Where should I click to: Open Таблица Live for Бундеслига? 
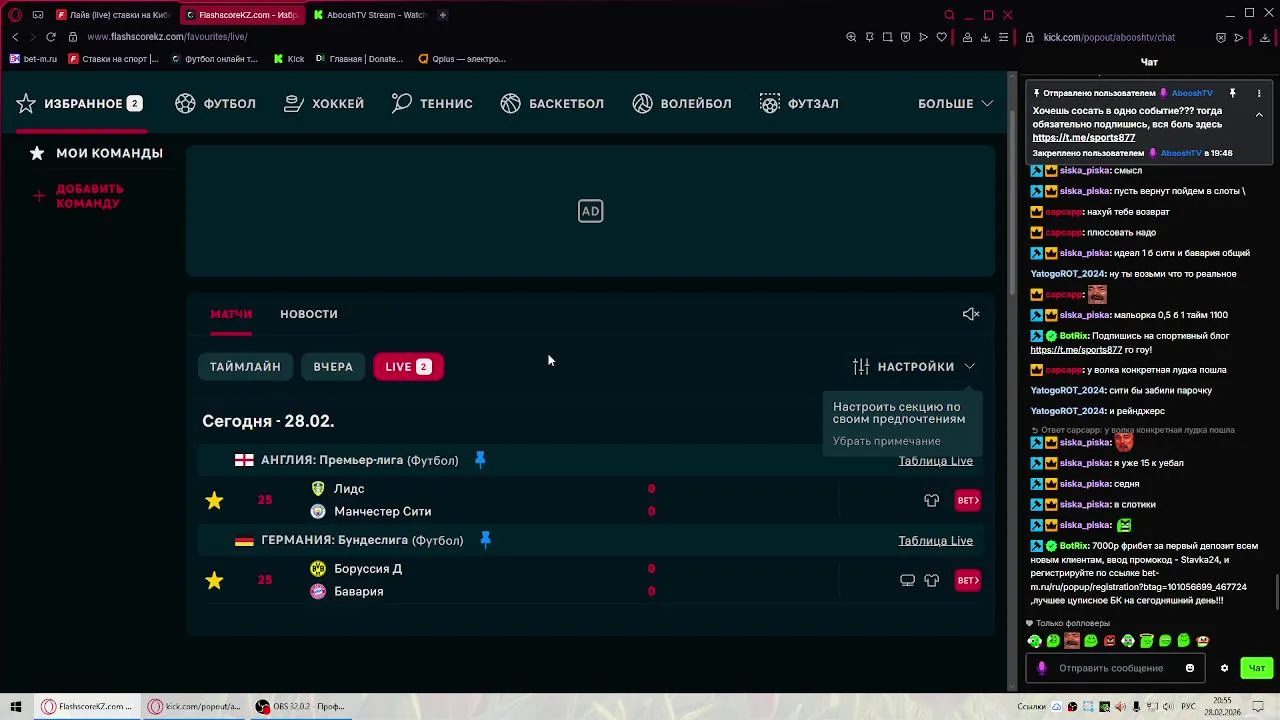(935, 540)
